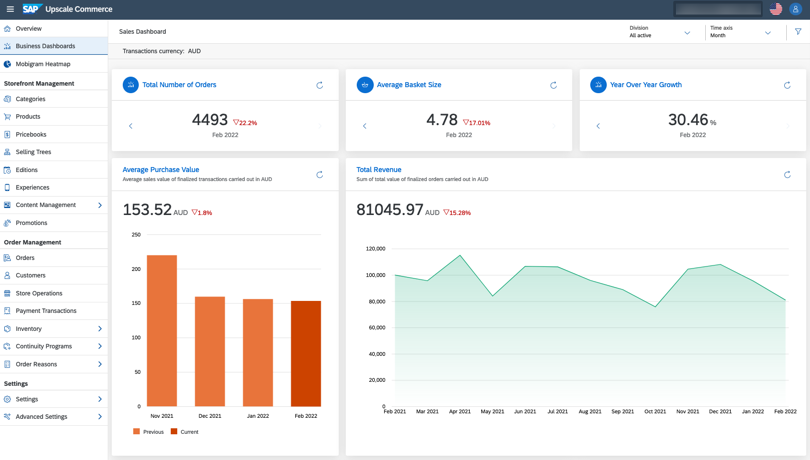
Task: Click the Dec 2021 bar in chart
Action: (x=210, y=351)
